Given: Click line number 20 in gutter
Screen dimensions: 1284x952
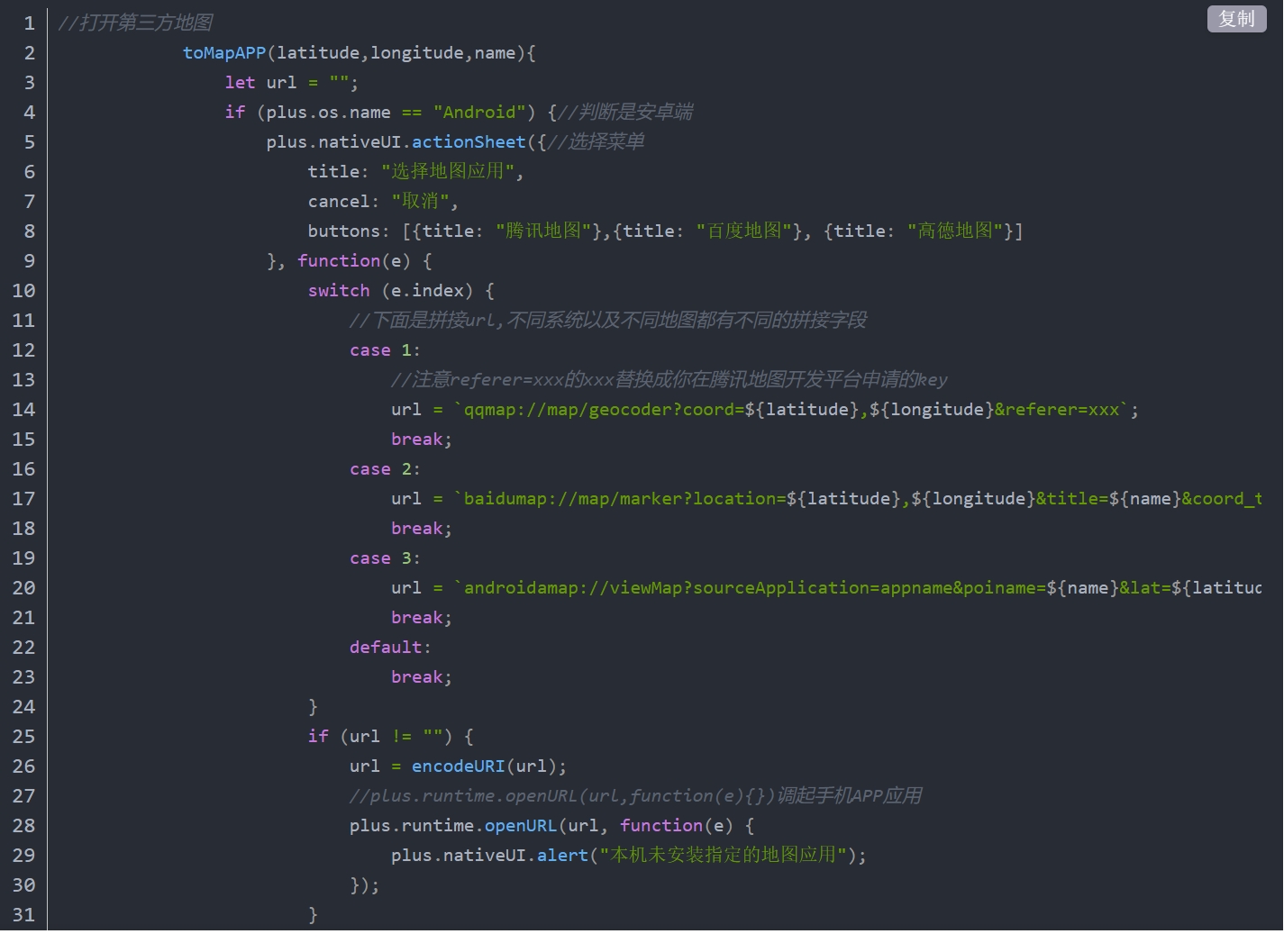Looking at the screenshot, I should click(x=23, y=587).
